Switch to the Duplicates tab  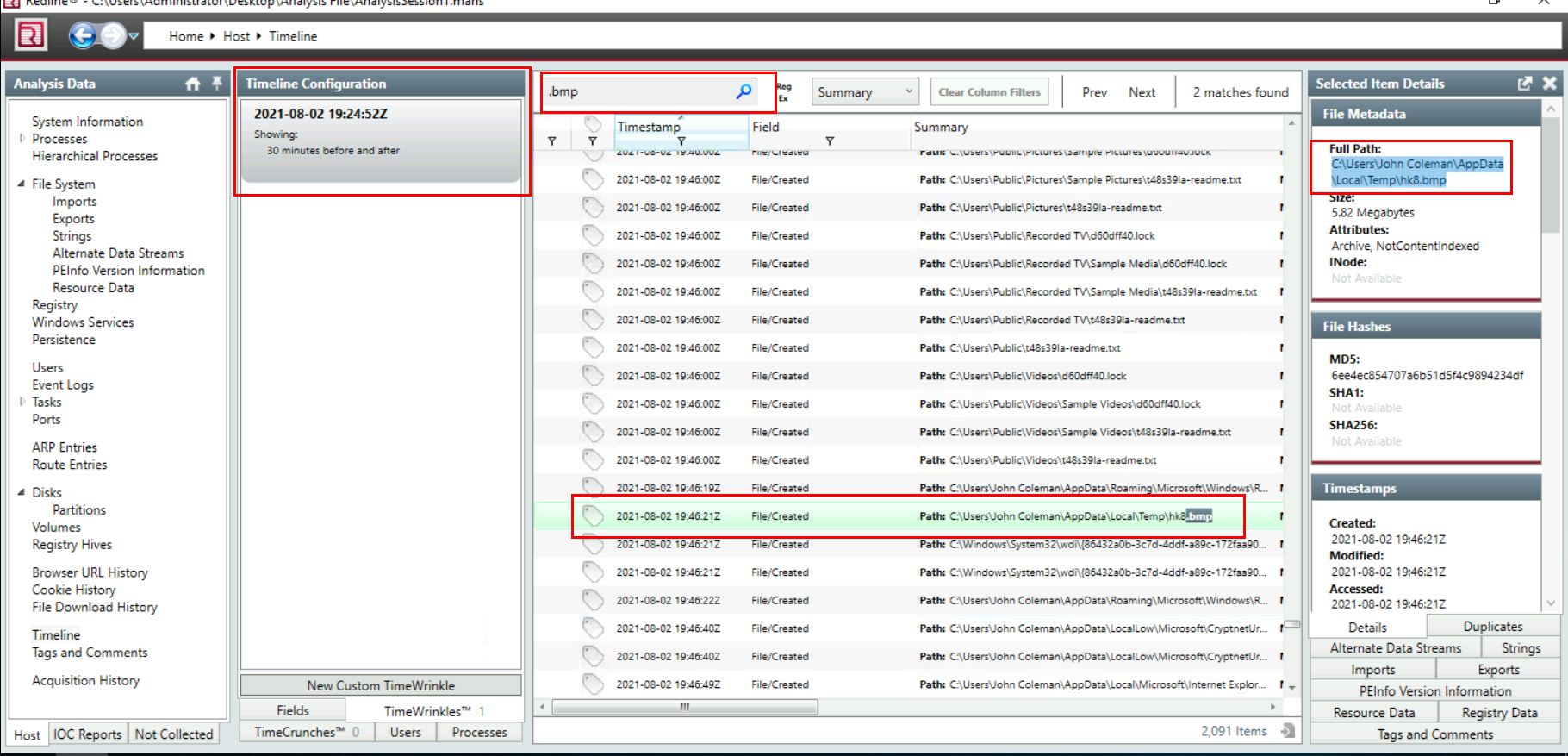[x=1492, y=627]
